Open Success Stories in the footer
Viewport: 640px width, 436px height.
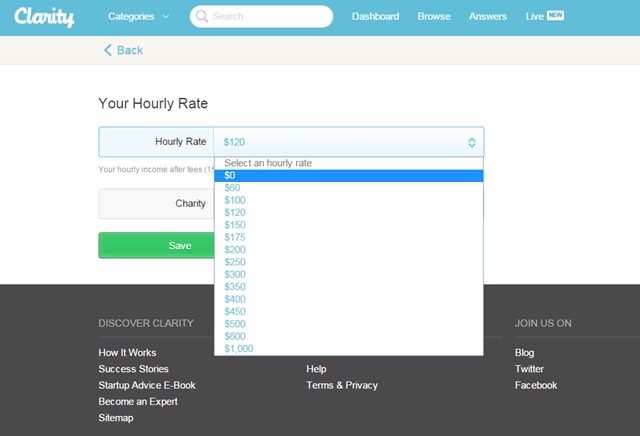[x=133, y=369]
